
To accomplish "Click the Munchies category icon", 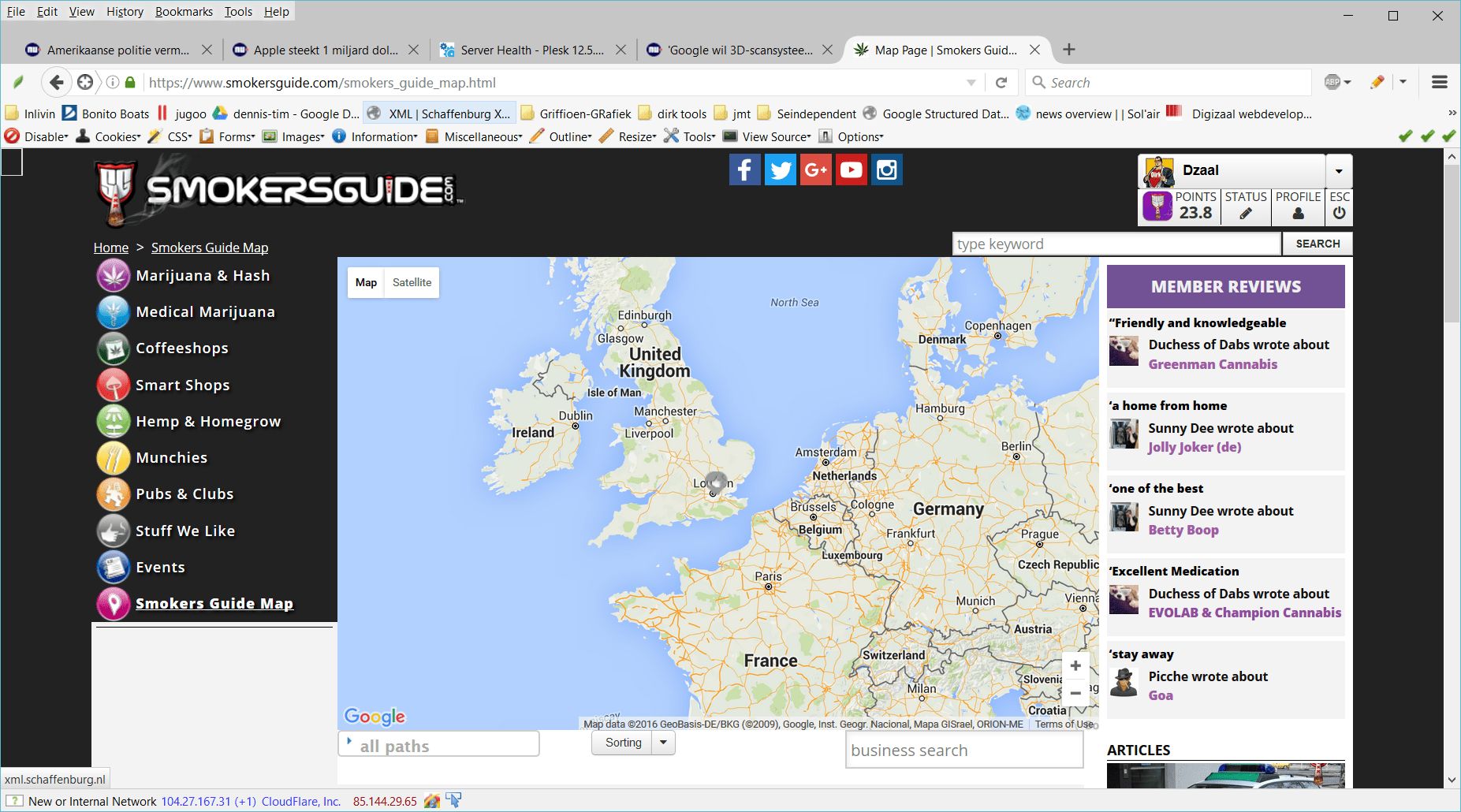I will pyautogui.click(x=114, y=457).
